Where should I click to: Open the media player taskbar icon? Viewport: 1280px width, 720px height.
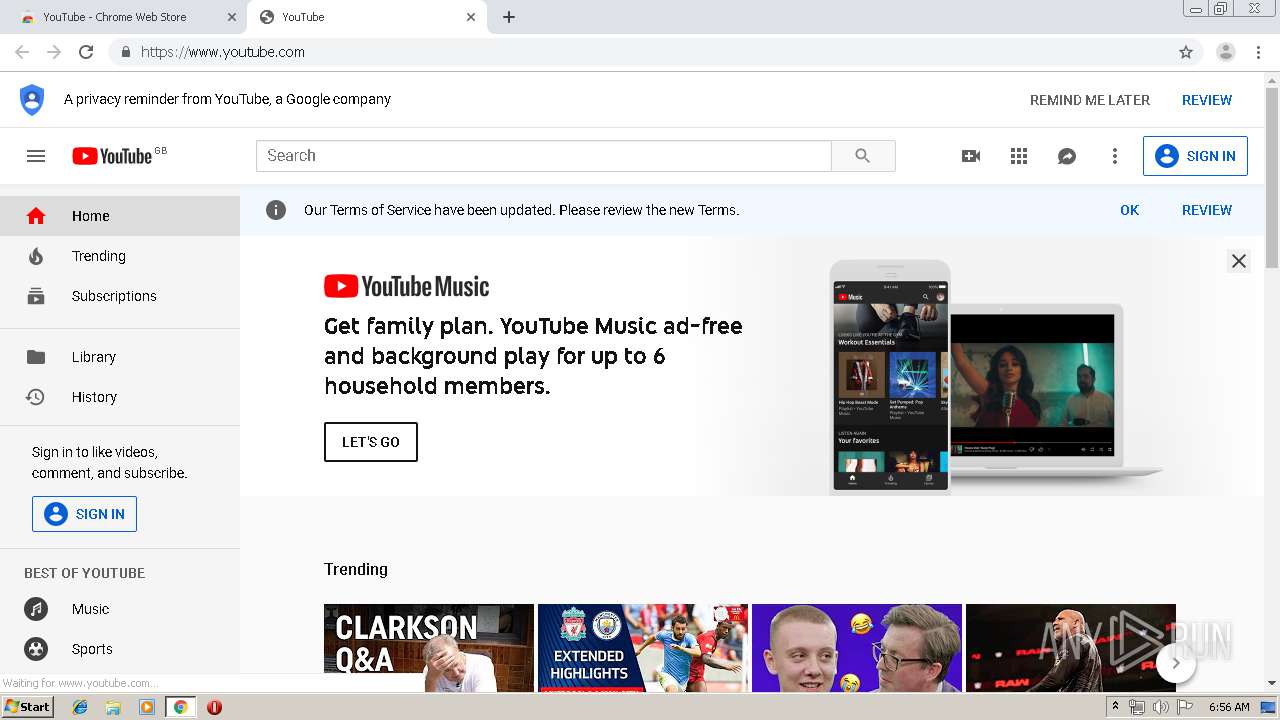[147, 707]
